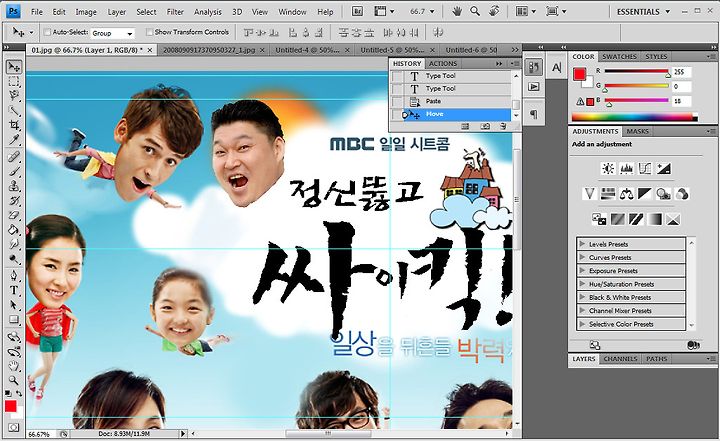
Task: Open the ESSENTIALS workspace dropdown
Action: point(643,11)
